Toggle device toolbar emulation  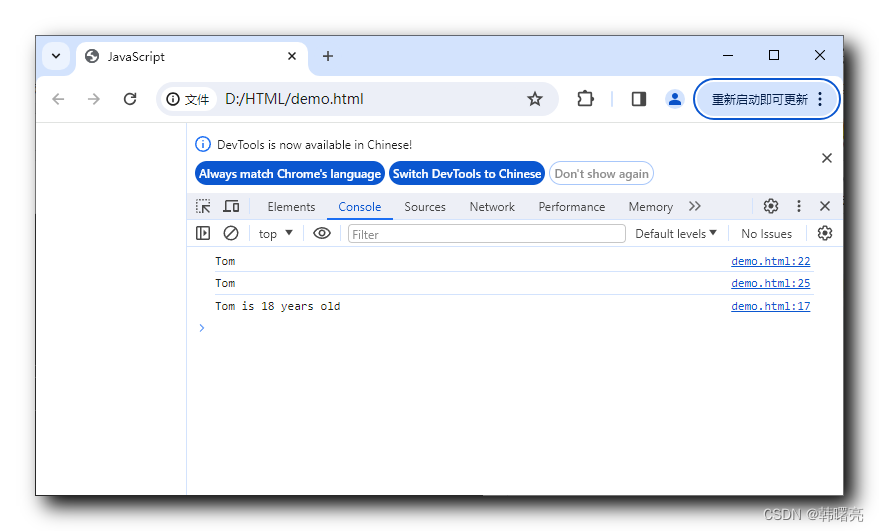[231, 206]
